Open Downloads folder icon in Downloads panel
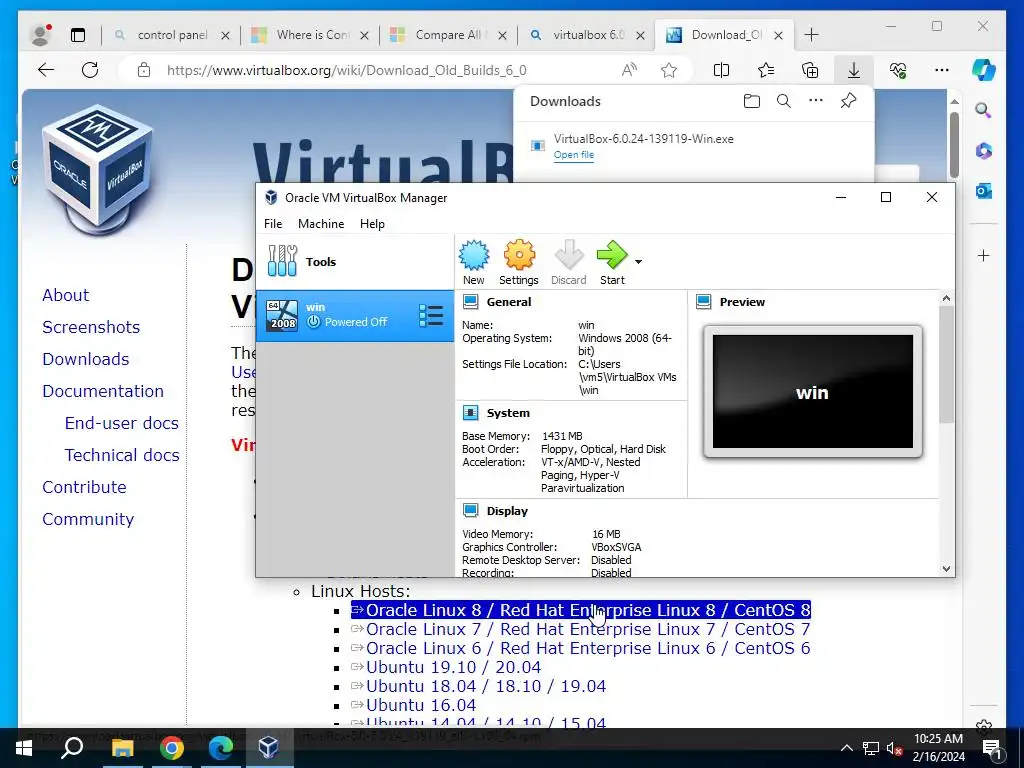The image size is (1024, 768). coord(752,101)
